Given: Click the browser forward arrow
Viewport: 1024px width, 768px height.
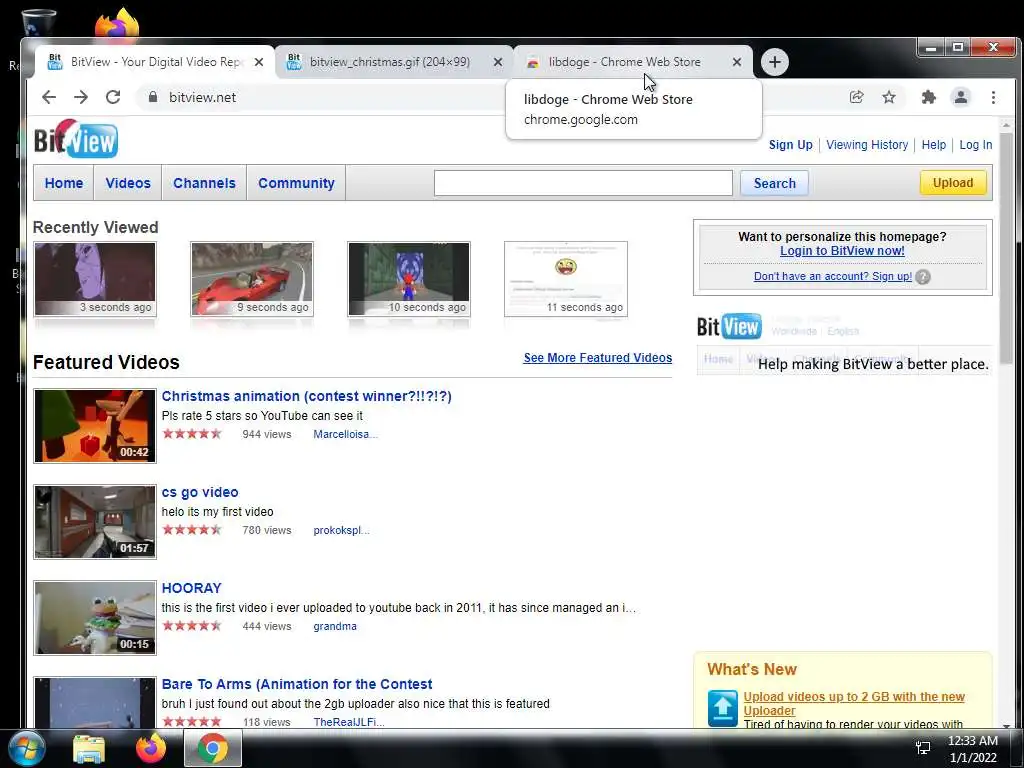Looking at the screenshot, I should pos(81,97).
